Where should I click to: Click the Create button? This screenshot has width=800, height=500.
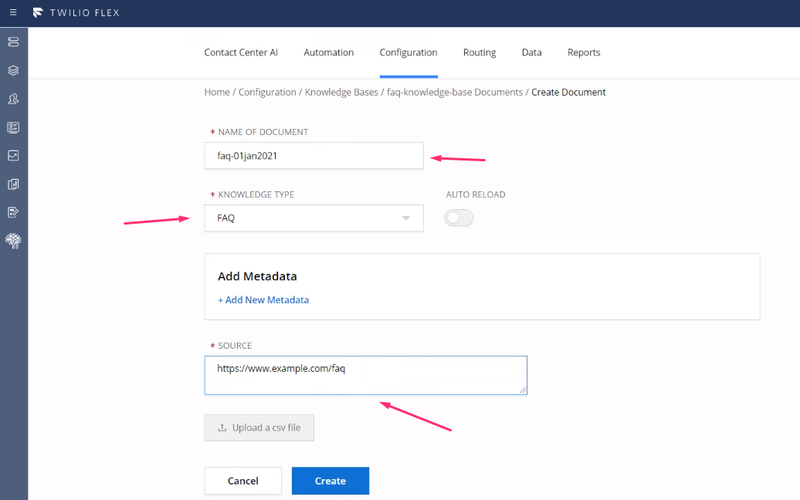(x=330, y=481)
